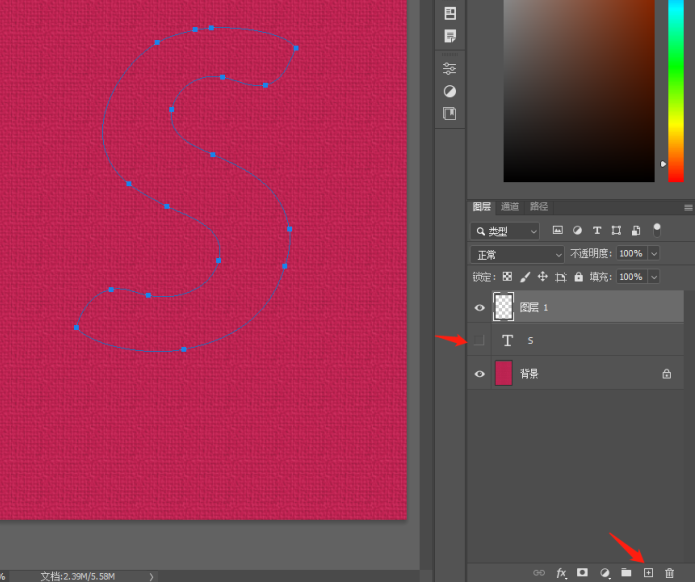695x583 pixels.
Task: Open the 正常 blend mode dropdown
Action: 517,254
